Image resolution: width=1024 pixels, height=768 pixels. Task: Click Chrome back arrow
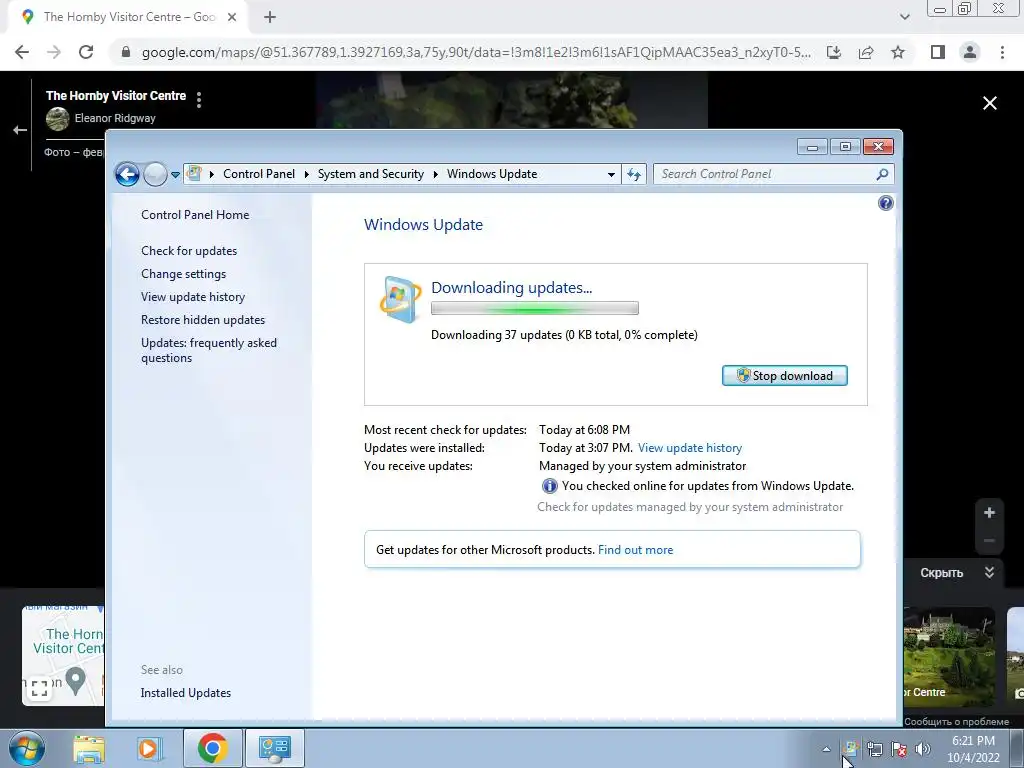[x=22, y=52]
